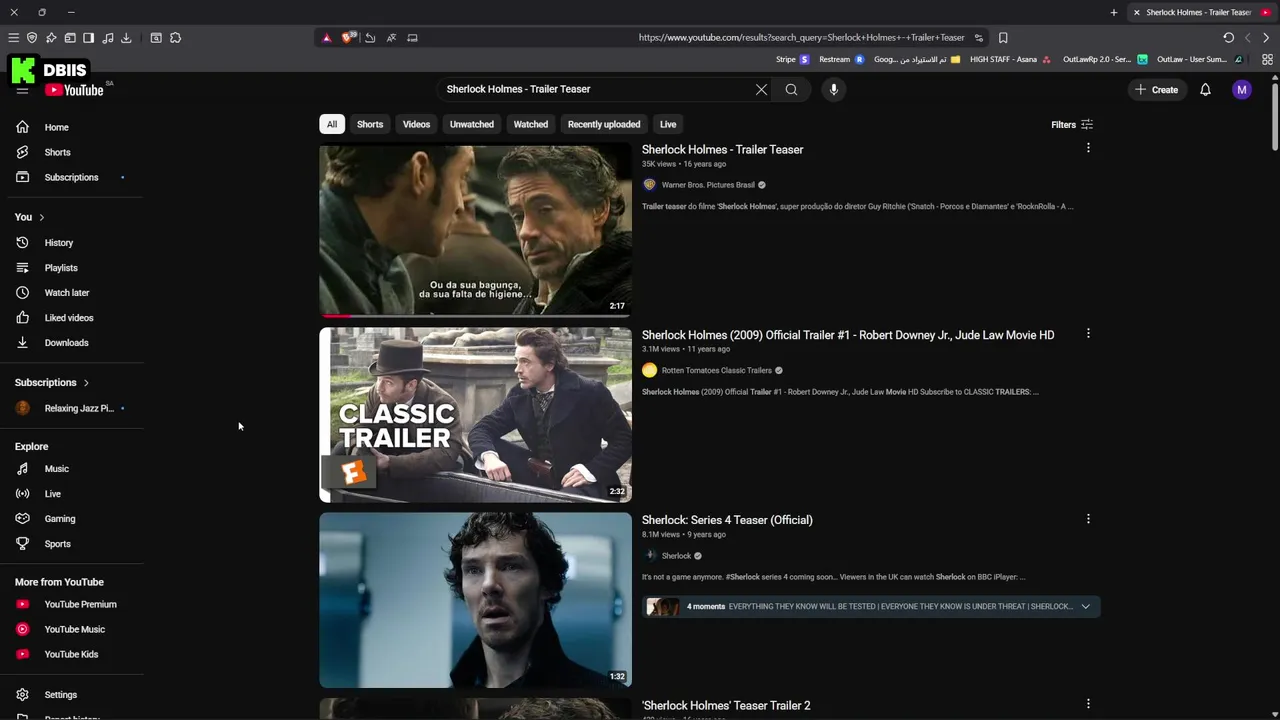Open the browser apps grid icon
The image size is (1280, 720).
pyautogui.click(x=1267, y=59)
